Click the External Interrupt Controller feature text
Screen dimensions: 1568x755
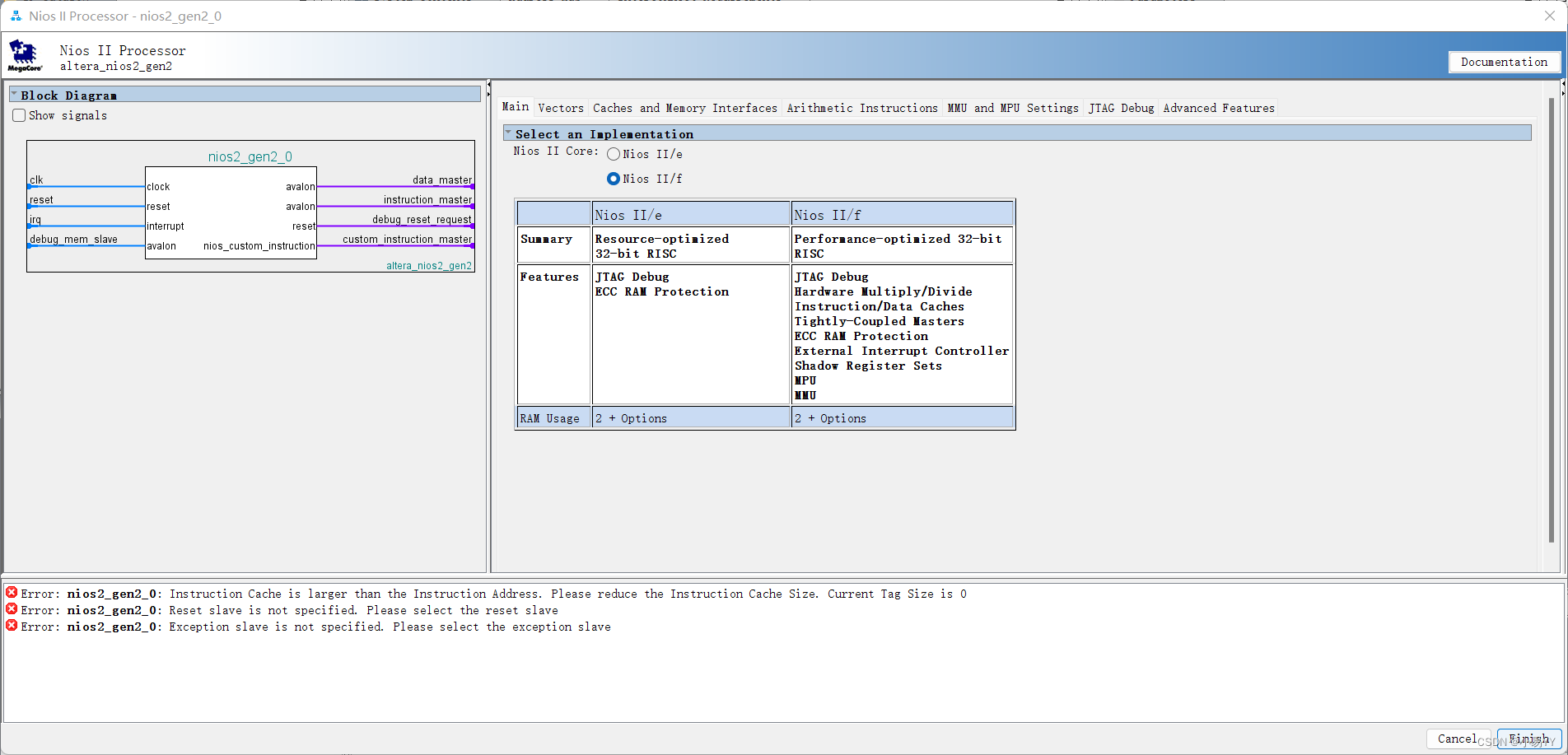(x=902, y=351)
